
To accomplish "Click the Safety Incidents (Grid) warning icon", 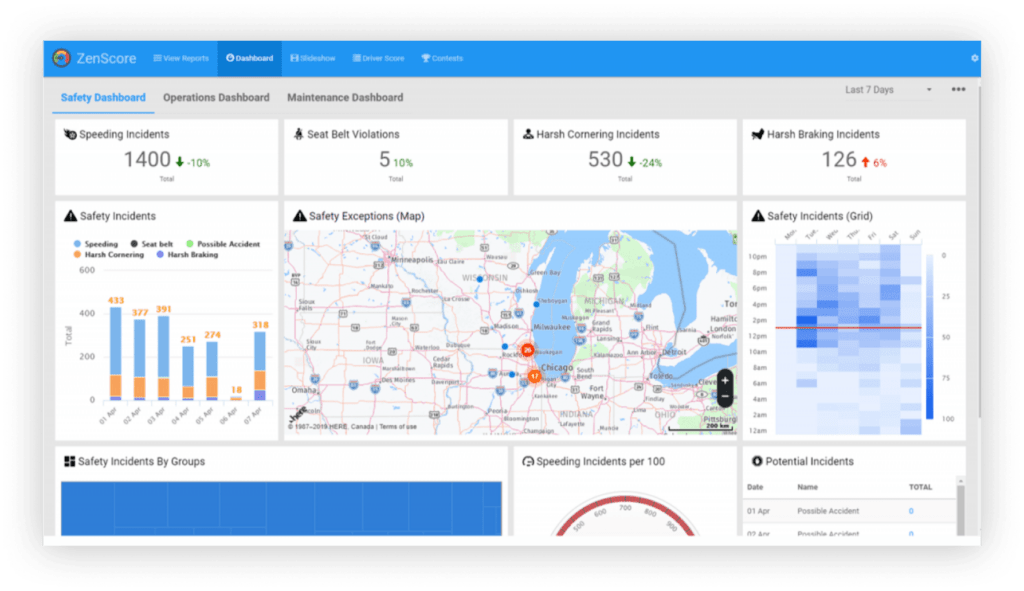I will click(758, 216).
